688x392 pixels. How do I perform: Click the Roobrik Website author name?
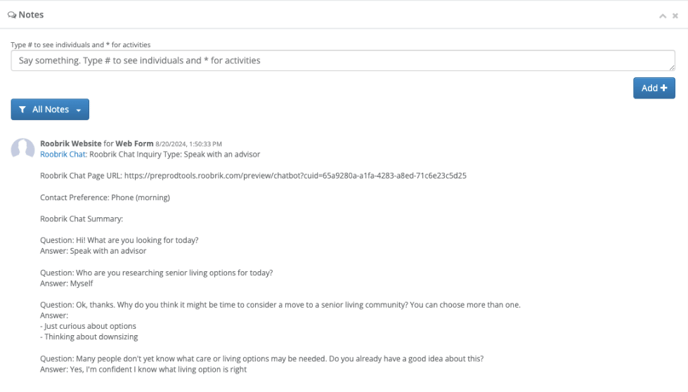(x=71, y=144)
